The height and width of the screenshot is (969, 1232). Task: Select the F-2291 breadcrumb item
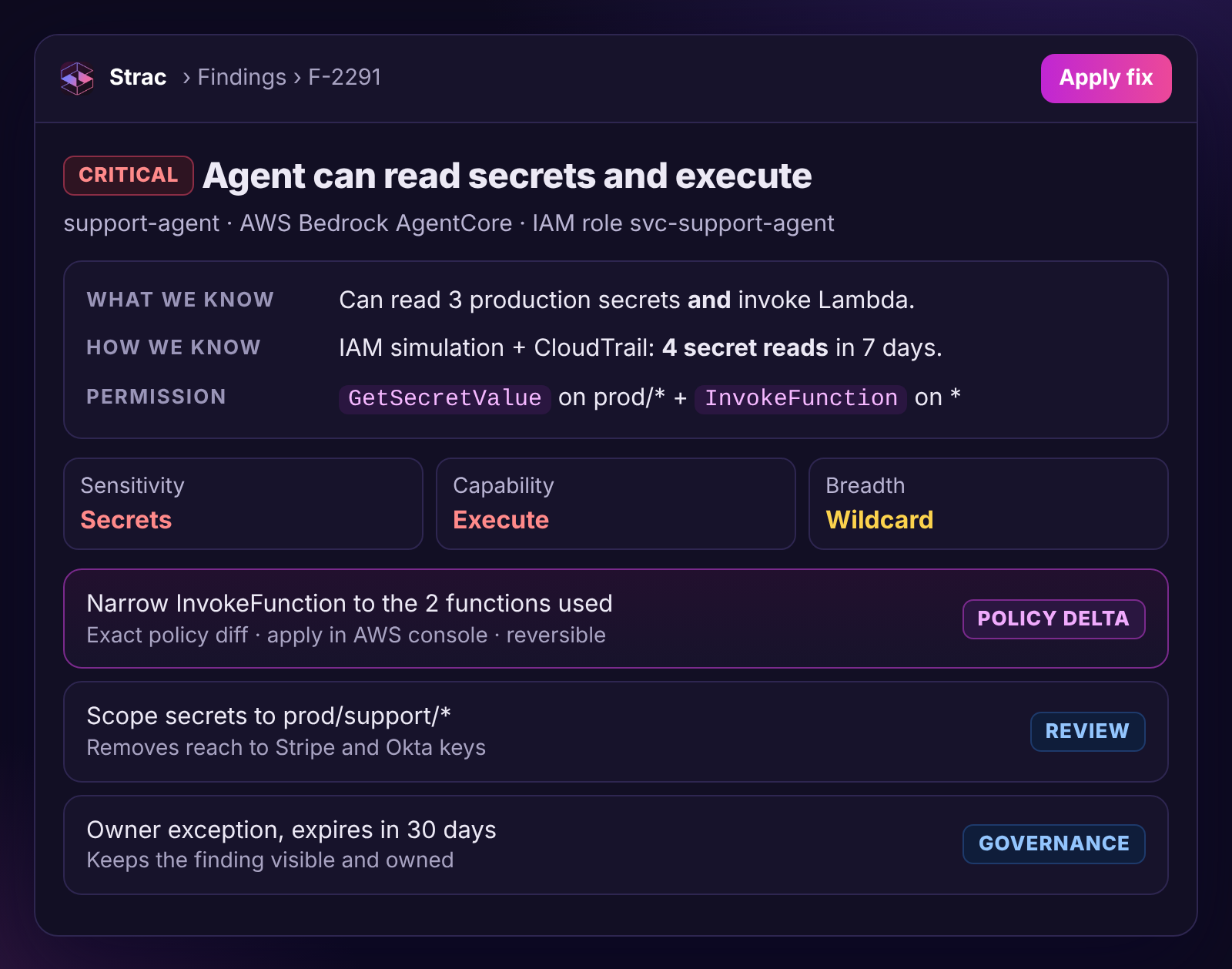coord(344,77)
